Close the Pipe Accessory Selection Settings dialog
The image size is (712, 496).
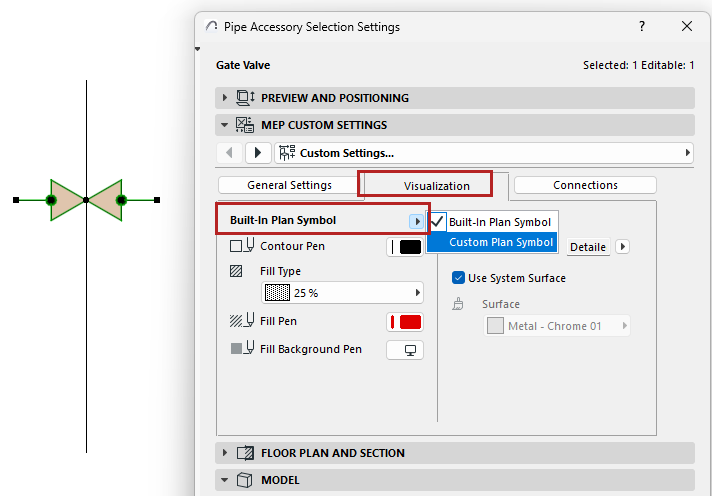(687, 26)
